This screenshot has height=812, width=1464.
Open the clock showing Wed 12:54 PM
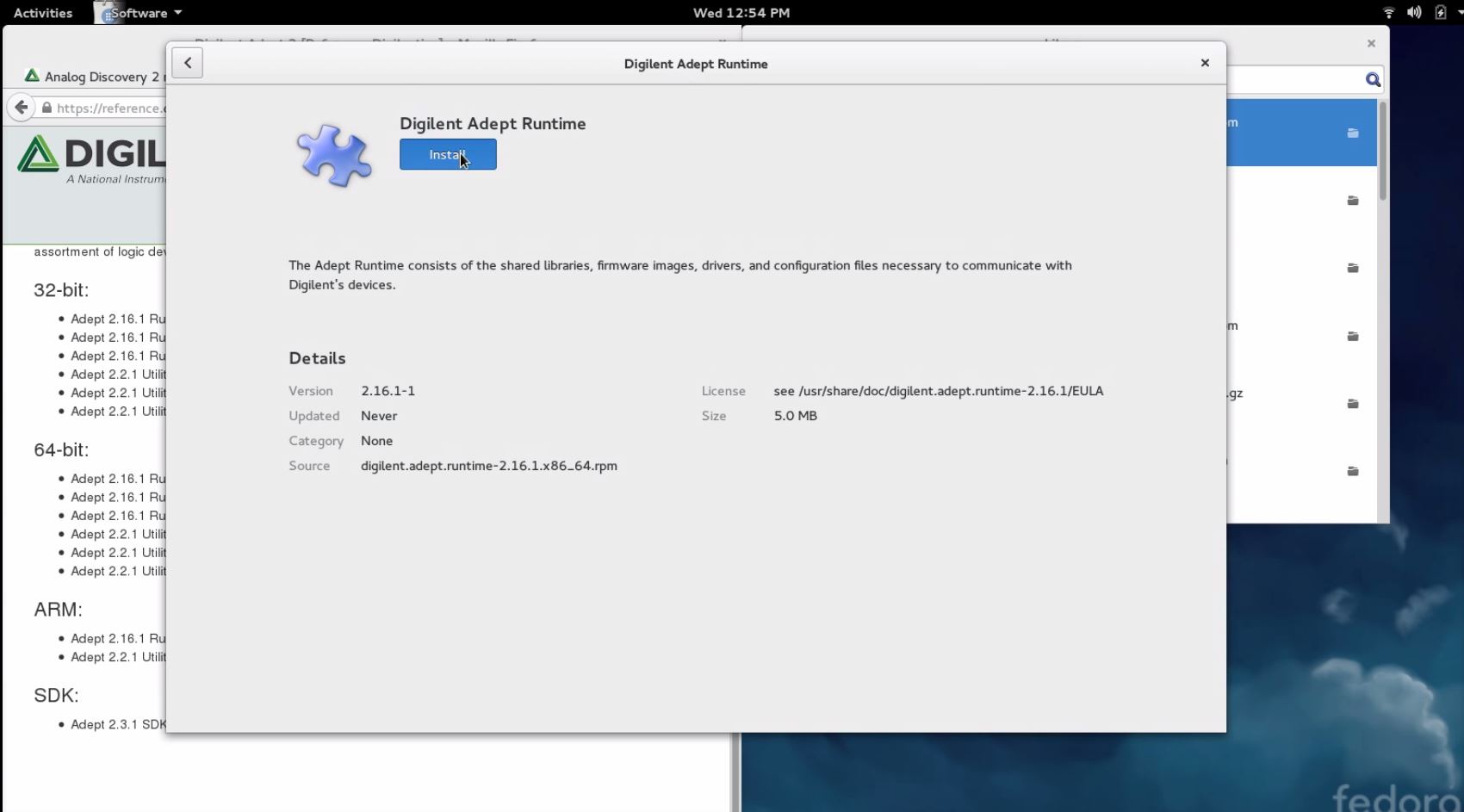pos(741,13)
